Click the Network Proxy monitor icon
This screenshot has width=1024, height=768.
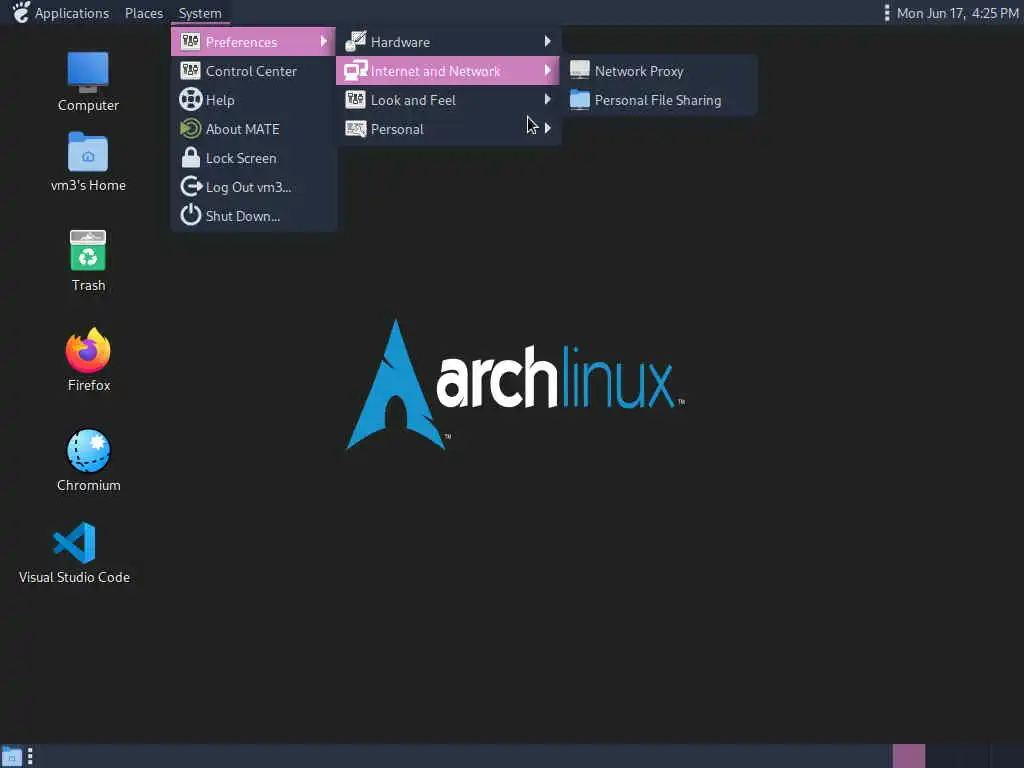579,70
